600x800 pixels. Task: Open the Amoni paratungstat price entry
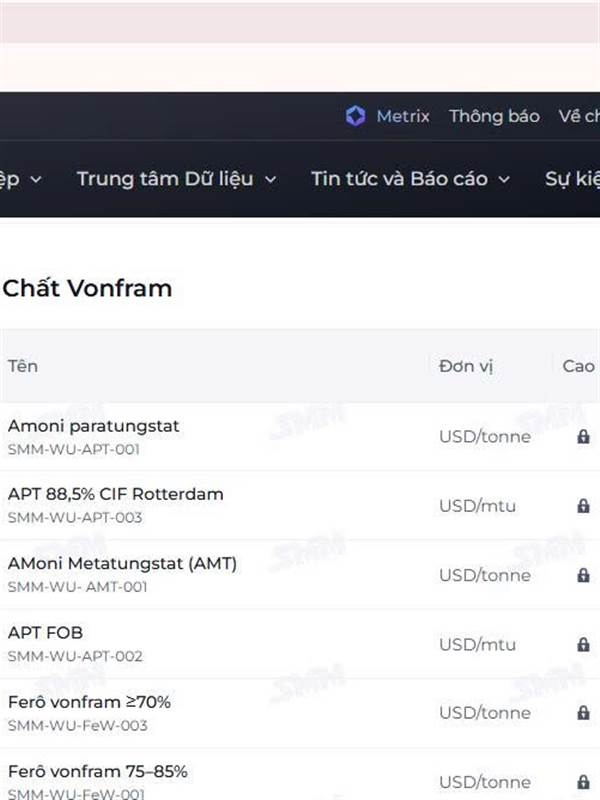coord(94,427)
